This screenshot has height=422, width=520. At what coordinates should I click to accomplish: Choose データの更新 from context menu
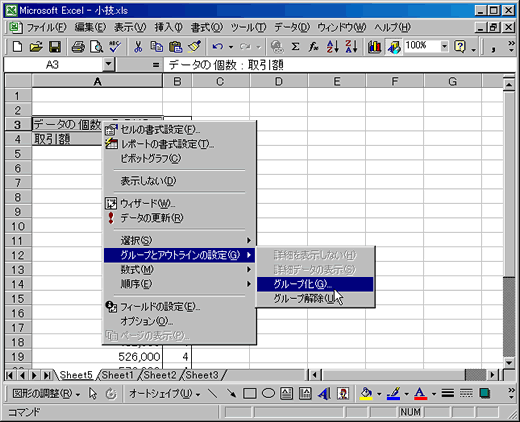click(x=180, y=218)
